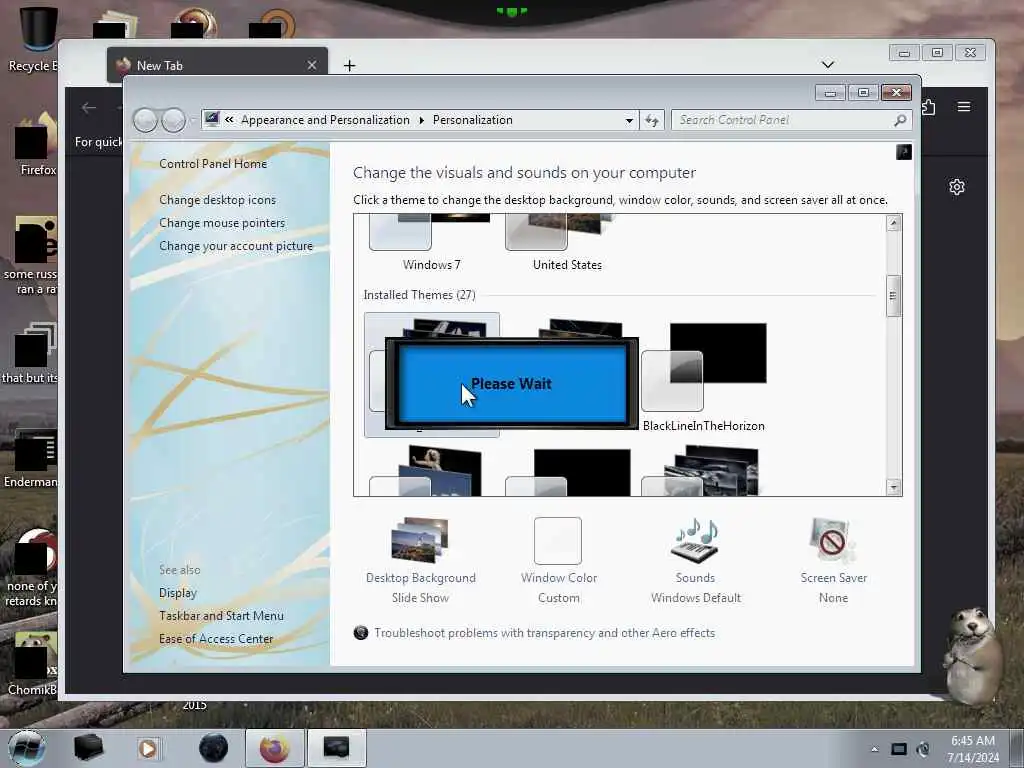Expand the address bar history dropdown
This screenshot has width=1024, height=768.
pos(629,120)
